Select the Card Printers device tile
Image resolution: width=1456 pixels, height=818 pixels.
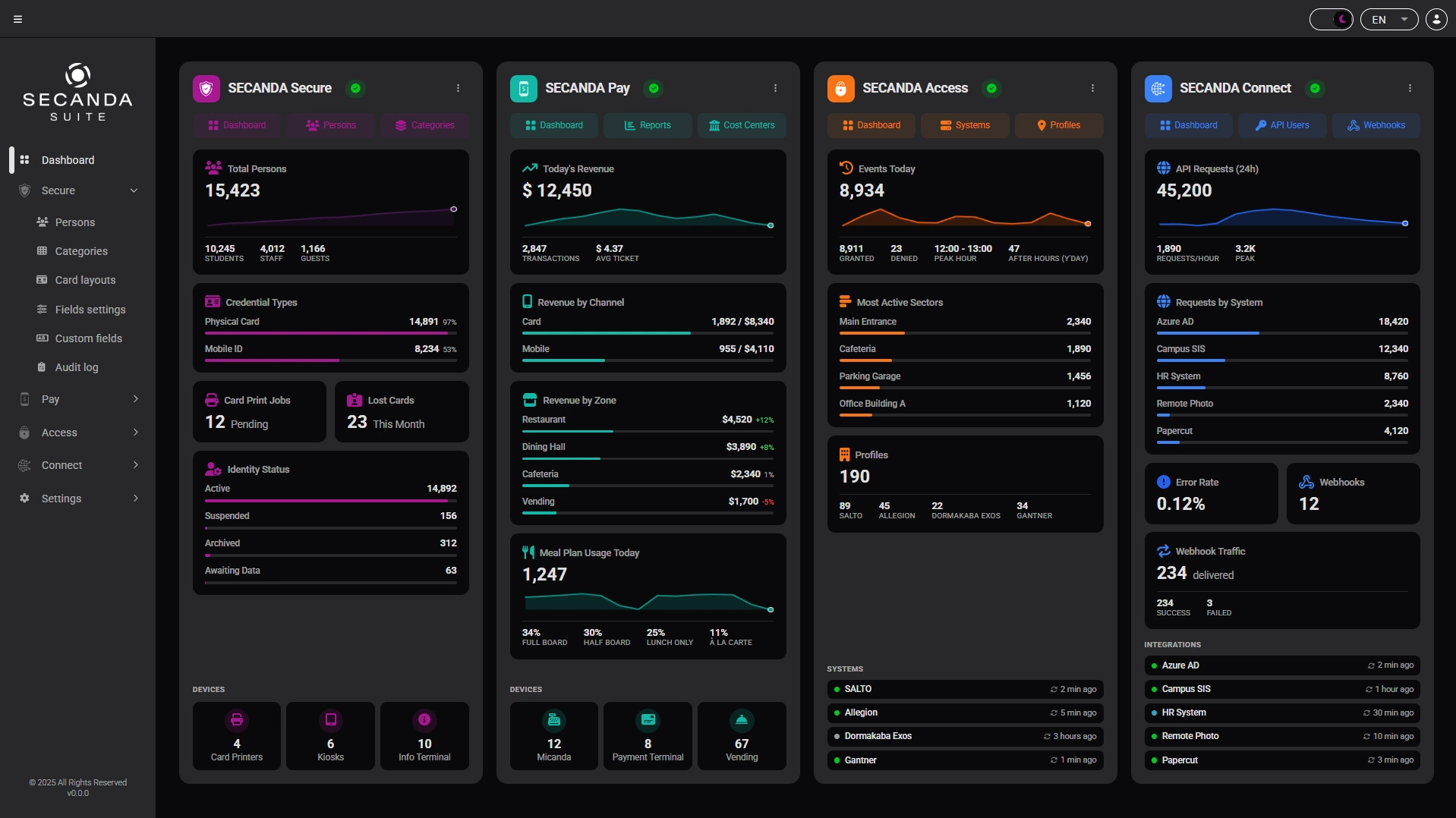coord(237,736)
